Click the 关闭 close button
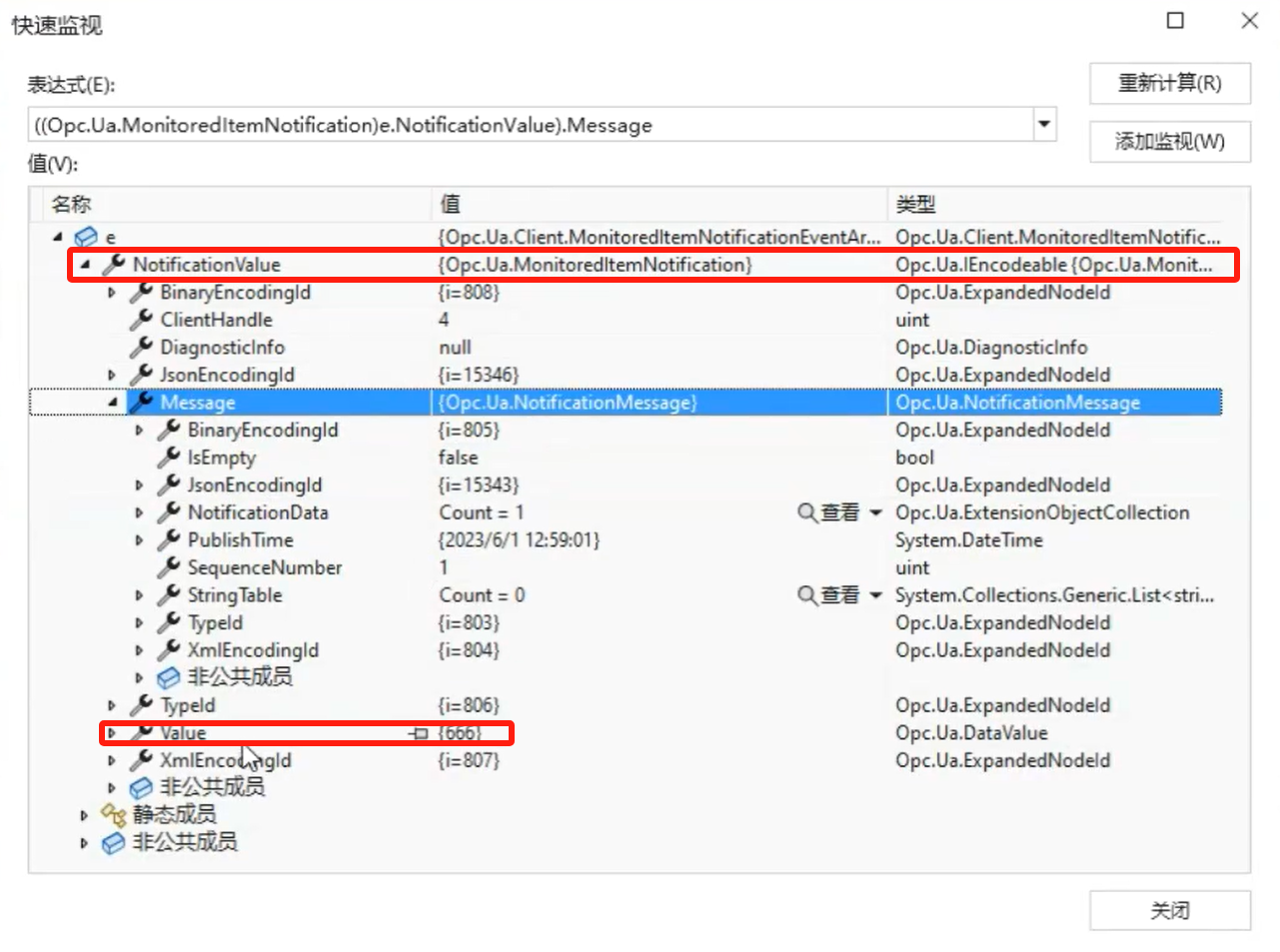Screen dimensions: 1280x952 pos(1169,910)
